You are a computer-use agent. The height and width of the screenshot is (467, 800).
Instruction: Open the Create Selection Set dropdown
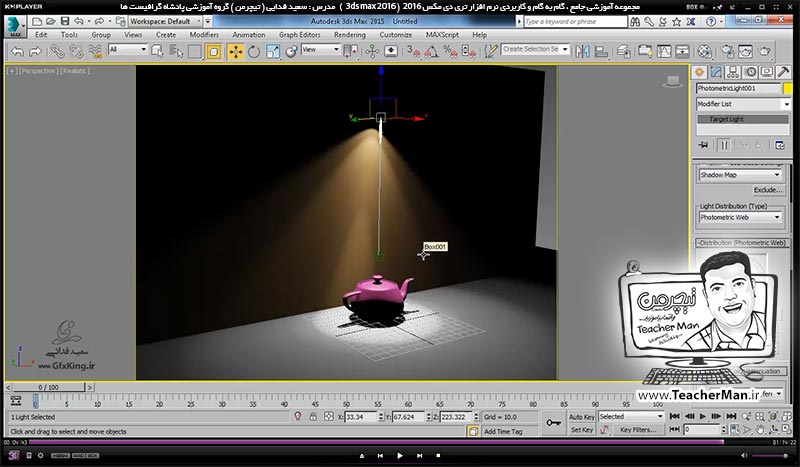click(x=535, y=50)
